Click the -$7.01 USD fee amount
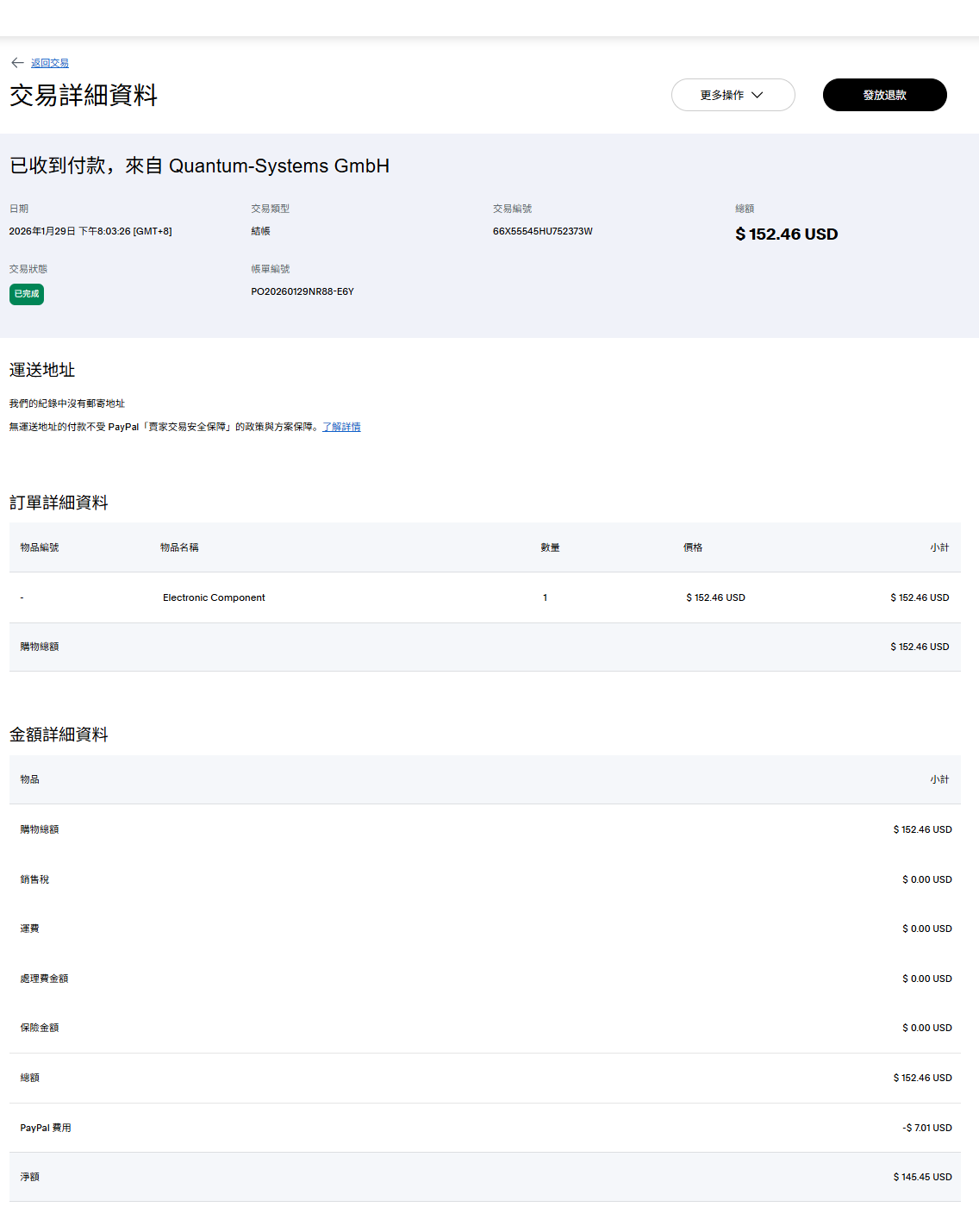This screenshot has height=1232, width=979. point(926,1128)
